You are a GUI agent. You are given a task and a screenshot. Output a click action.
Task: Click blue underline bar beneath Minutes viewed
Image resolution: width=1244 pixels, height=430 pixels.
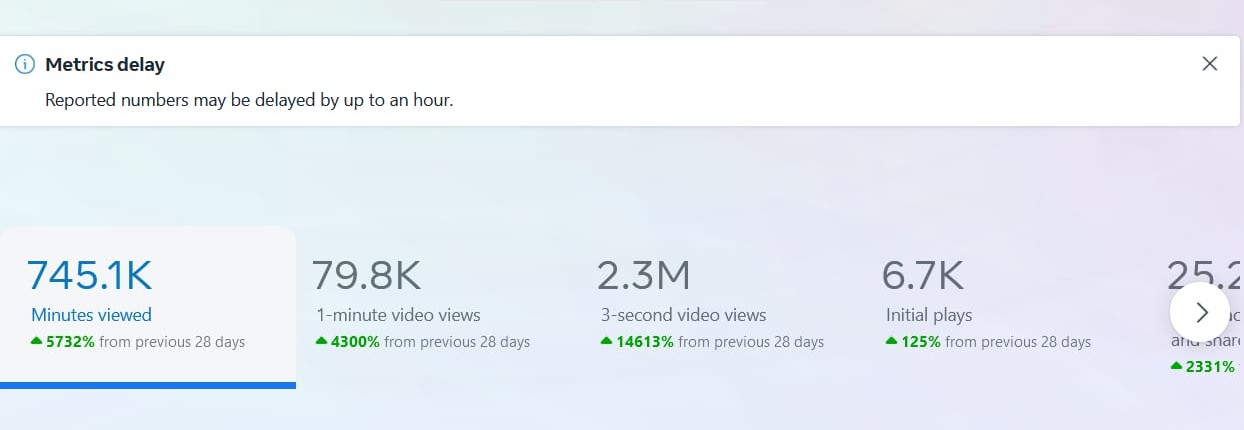point(148,385)
